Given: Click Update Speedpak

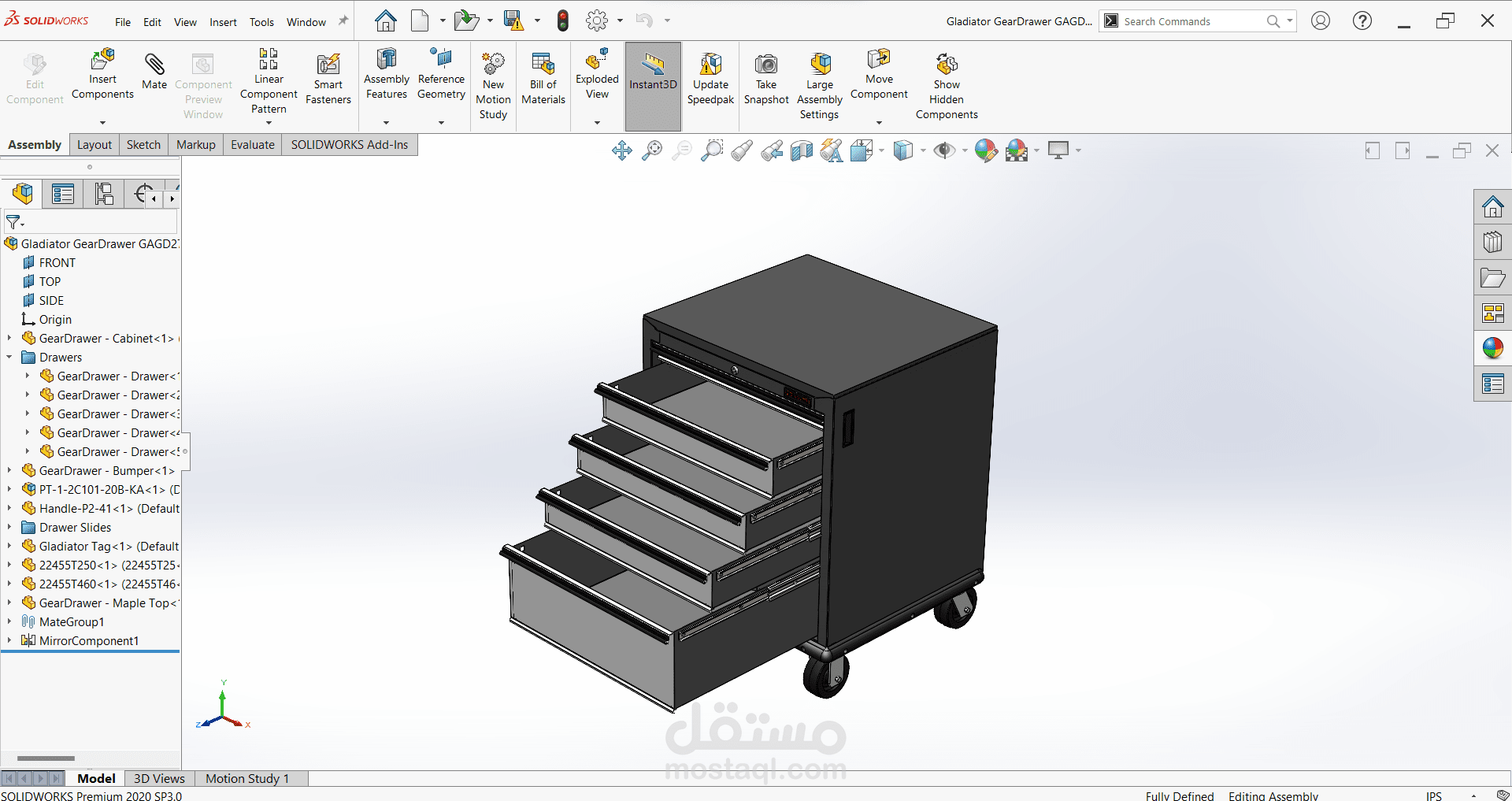Looking at the screenshot, I should (x=710, y=79).
